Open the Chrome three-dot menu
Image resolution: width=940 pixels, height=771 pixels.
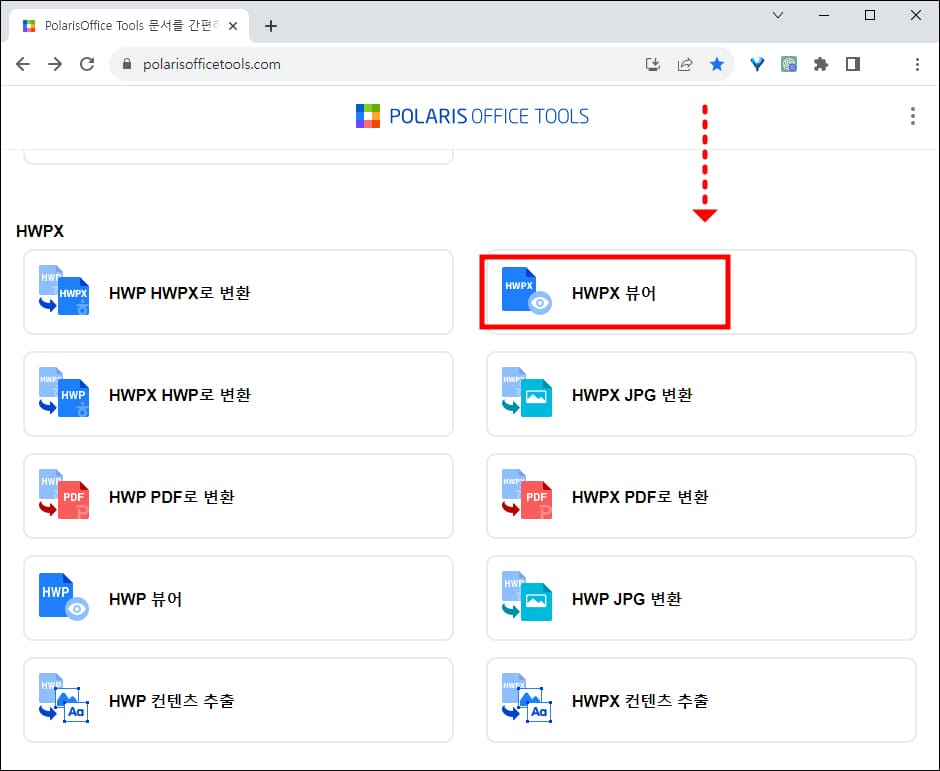click(917, 64)
